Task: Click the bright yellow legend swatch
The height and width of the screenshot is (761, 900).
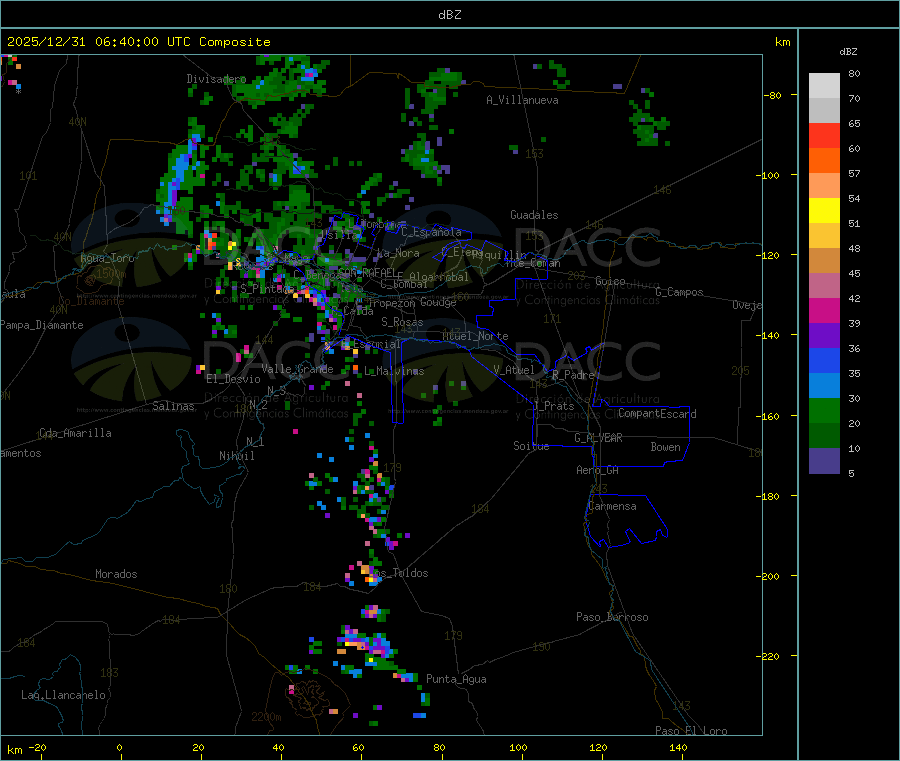Action: 824,211
